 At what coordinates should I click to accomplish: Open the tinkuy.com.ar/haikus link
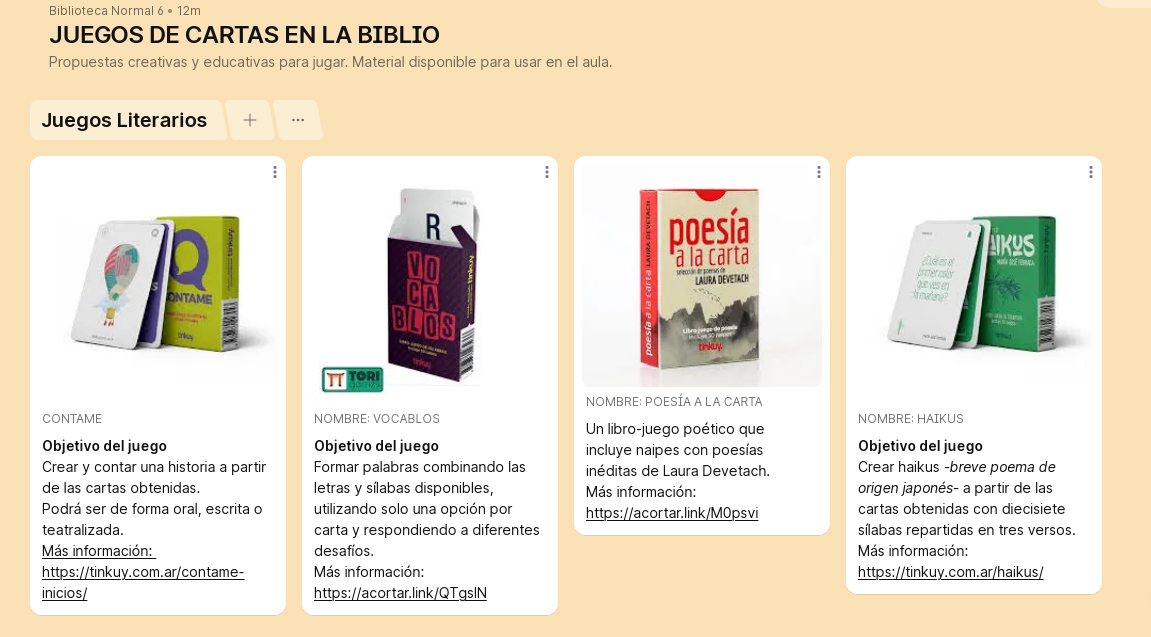[x=950, y=572]
